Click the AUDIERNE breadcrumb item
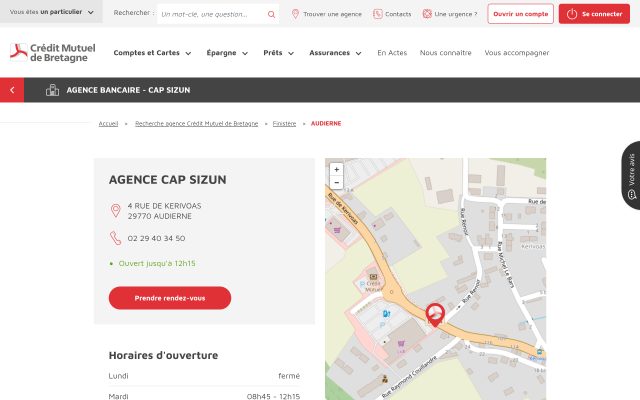Image resolution: width=640 pixels, height=400 pixels. coord(326,123)
